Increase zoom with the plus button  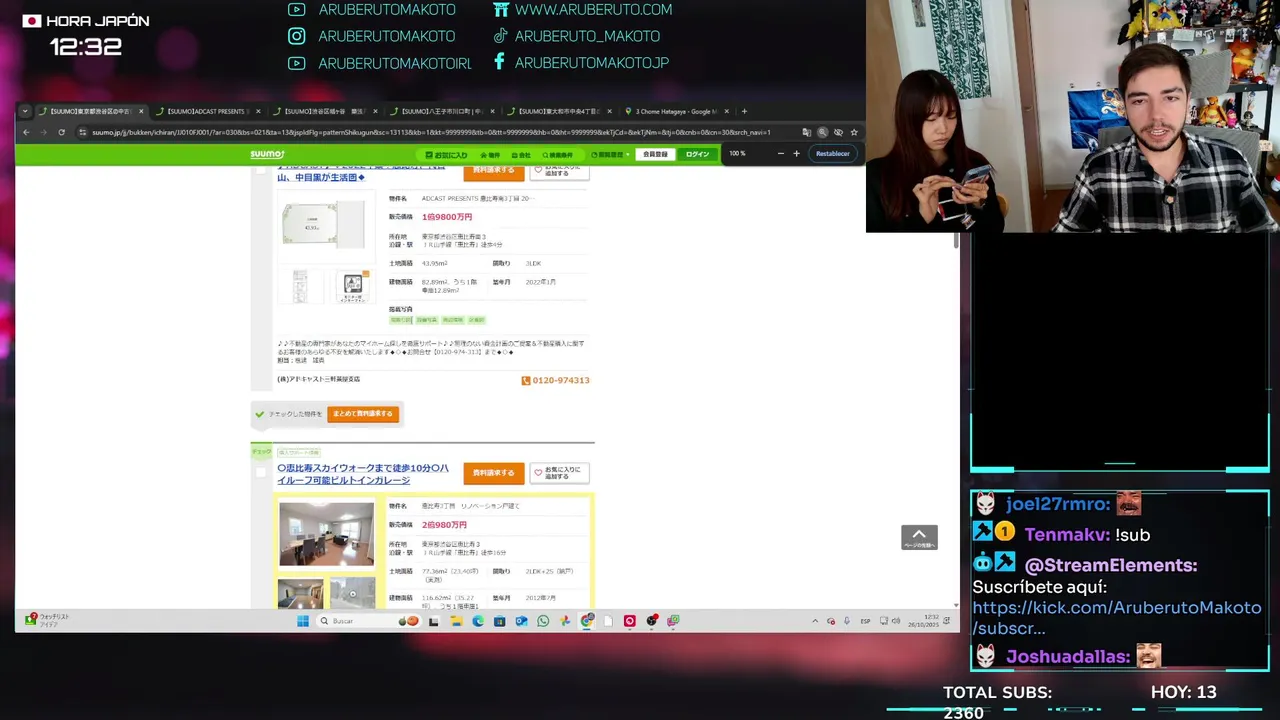click(x=796, y=154)
